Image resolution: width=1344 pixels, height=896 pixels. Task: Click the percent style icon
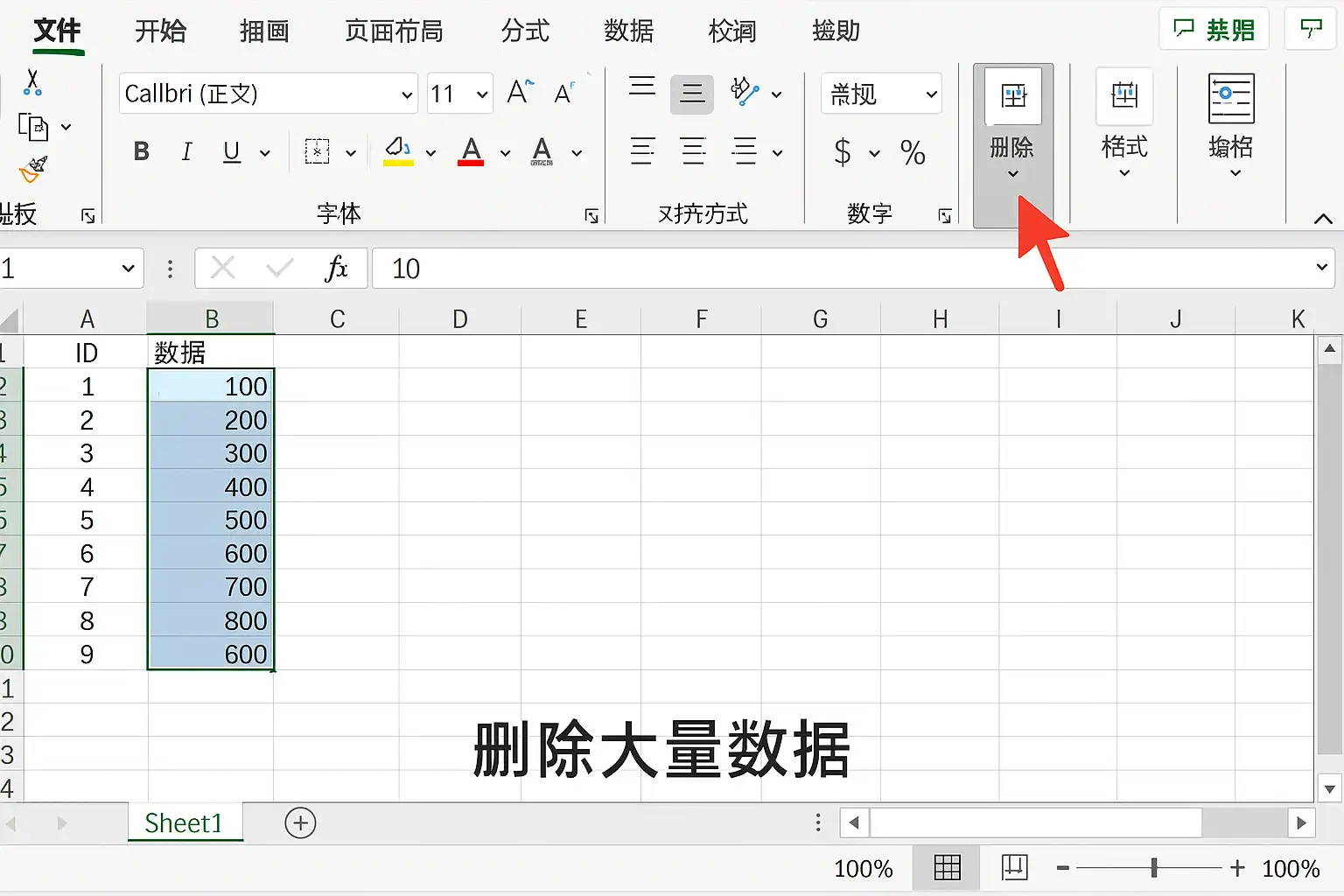913,153
